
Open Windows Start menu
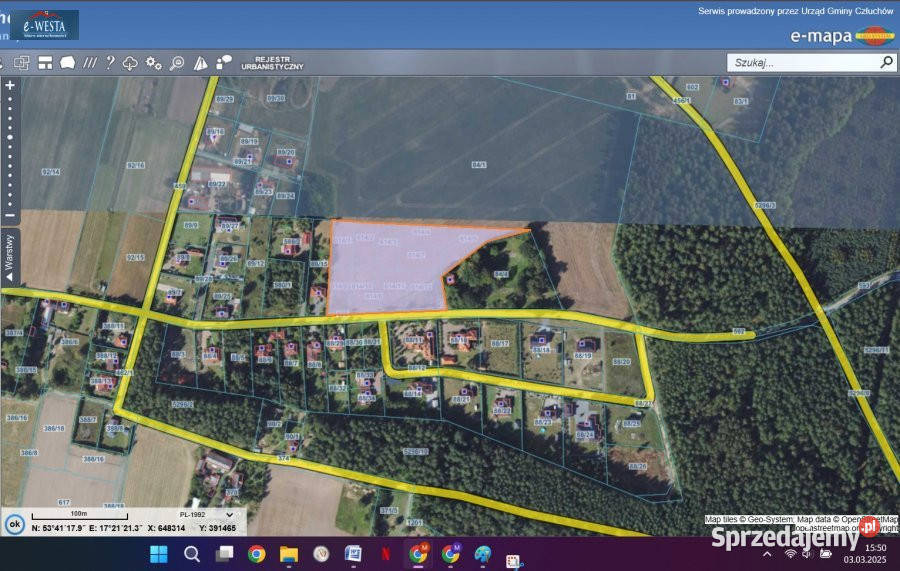158,553
